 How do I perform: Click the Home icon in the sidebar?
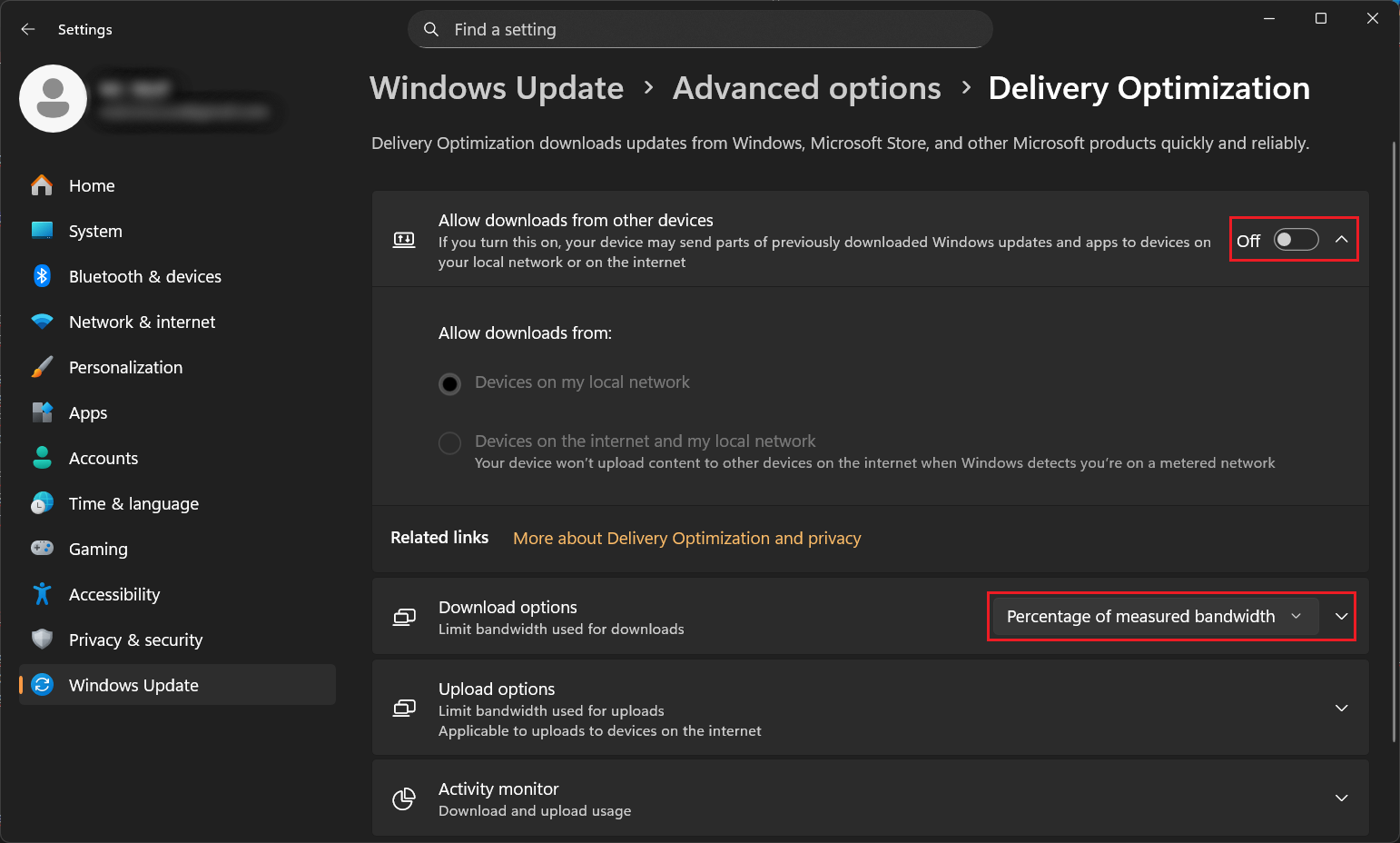pos(42,185)
